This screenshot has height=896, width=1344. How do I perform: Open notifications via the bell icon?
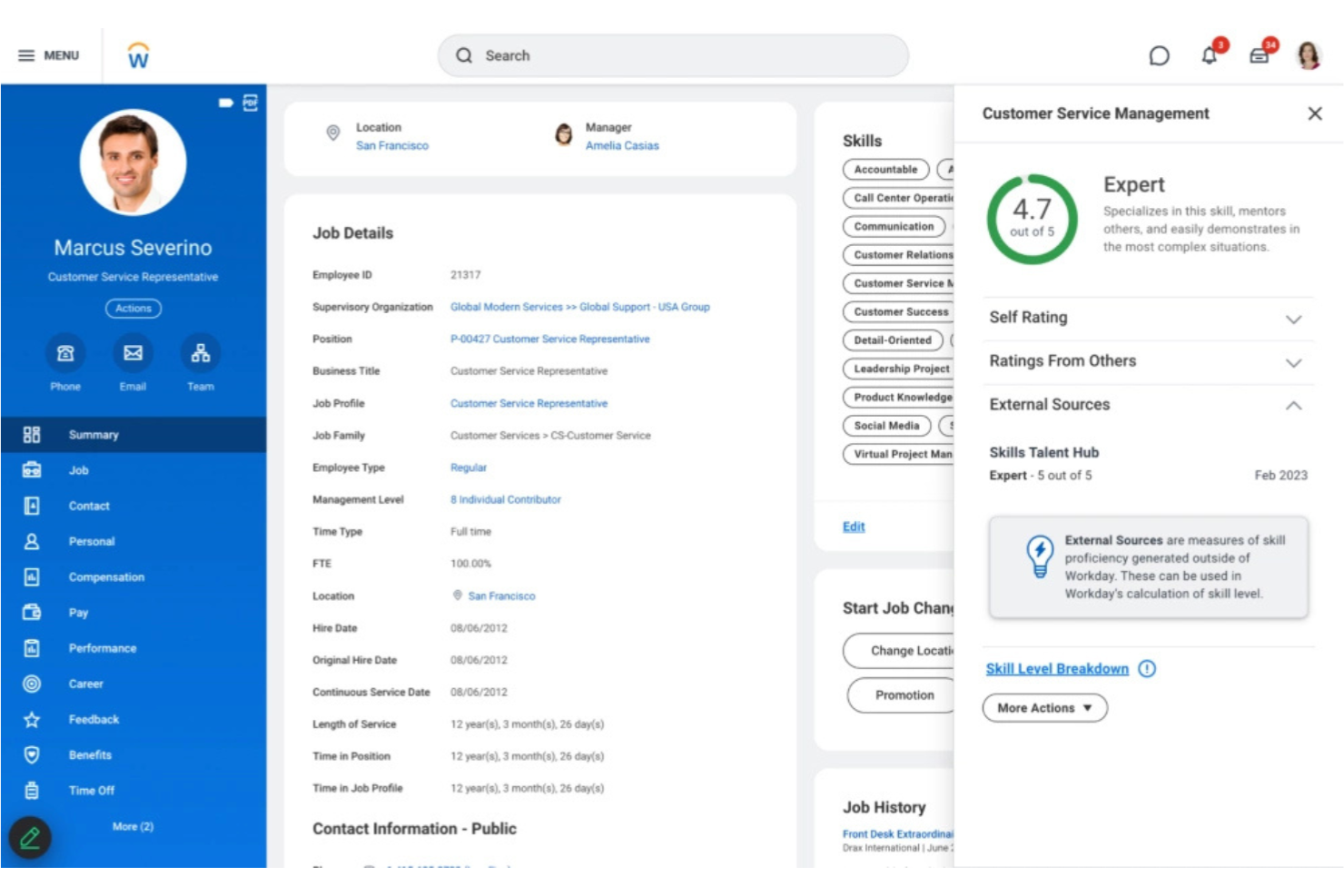coord(1209,54)
